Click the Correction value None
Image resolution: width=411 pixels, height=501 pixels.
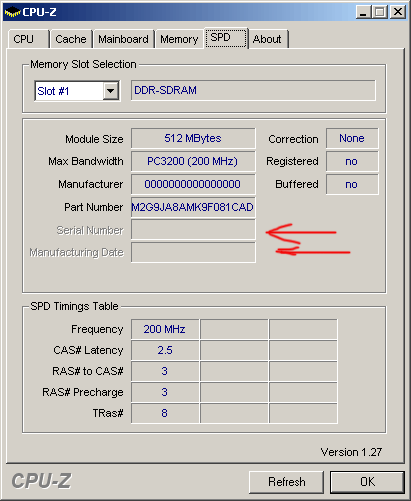pos(352,138)
